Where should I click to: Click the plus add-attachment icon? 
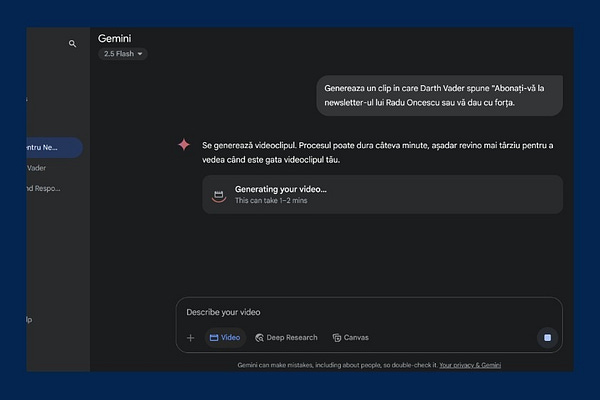[x=191, y=338]
